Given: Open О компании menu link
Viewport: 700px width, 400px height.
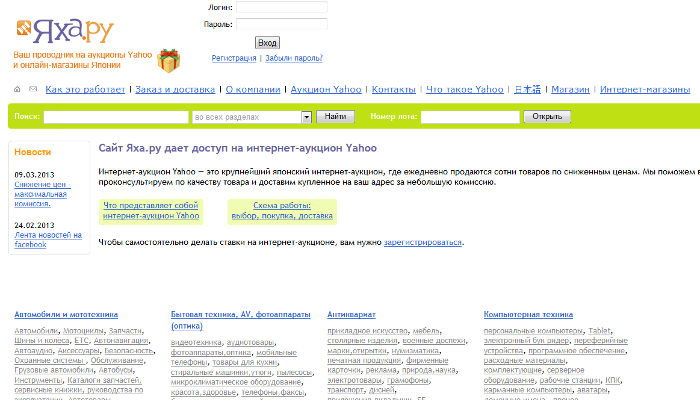Looking at the screenshot, I should click(x=253, y=89).
